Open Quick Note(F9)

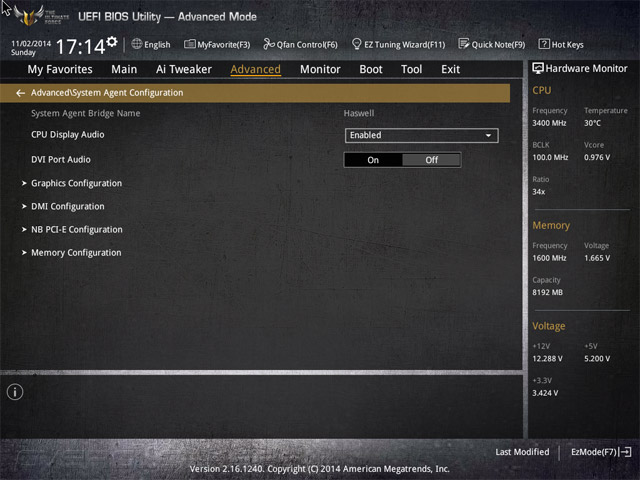492,44
